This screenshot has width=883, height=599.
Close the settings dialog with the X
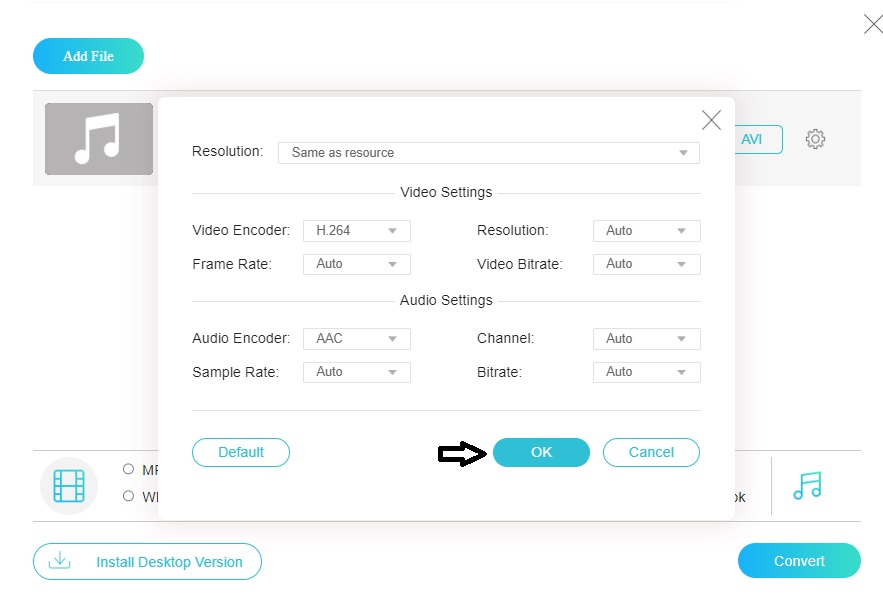[x=711, y=121]
